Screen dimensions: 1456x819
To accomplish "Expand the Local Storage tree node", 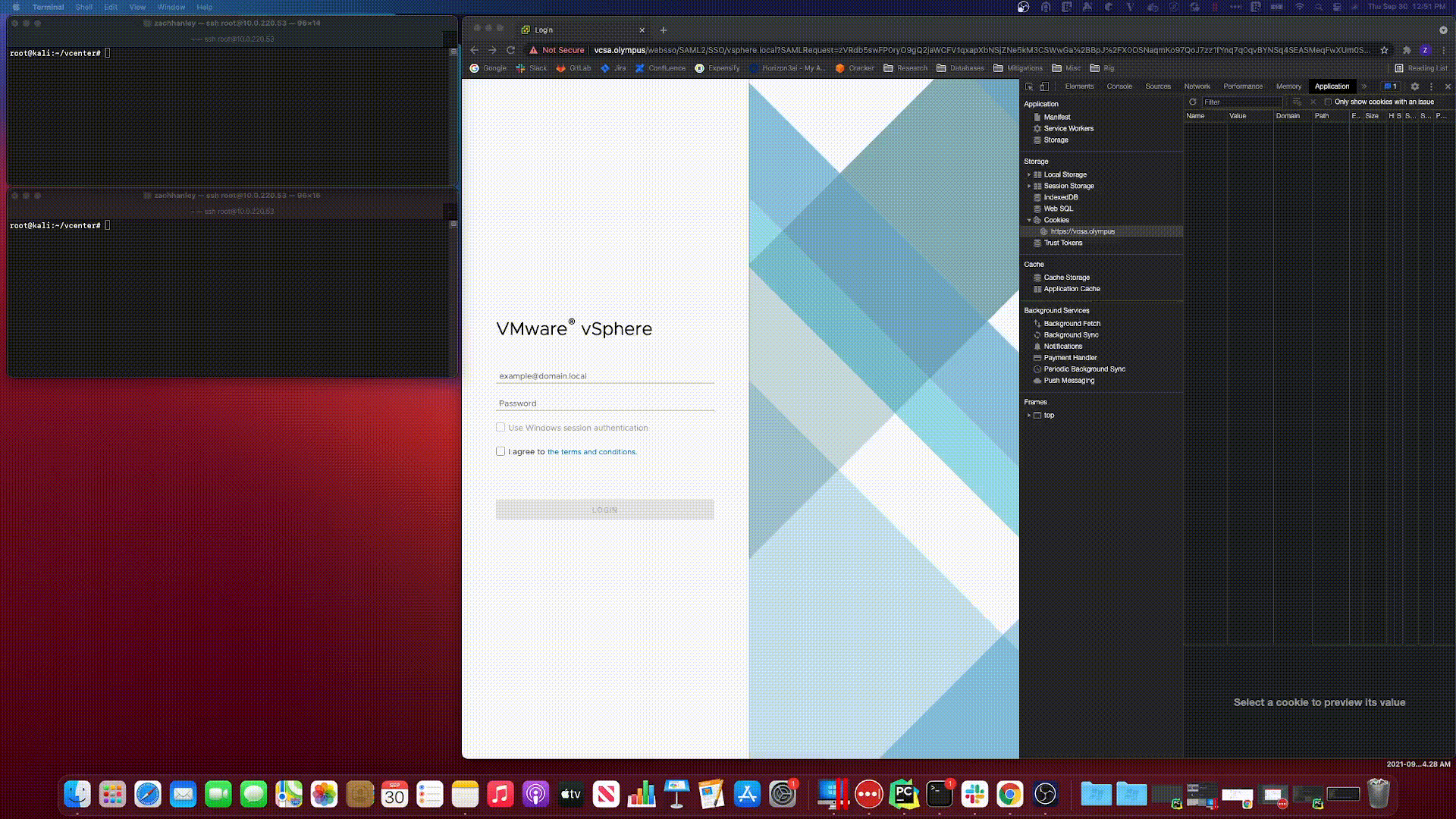I will [1029, 174].
